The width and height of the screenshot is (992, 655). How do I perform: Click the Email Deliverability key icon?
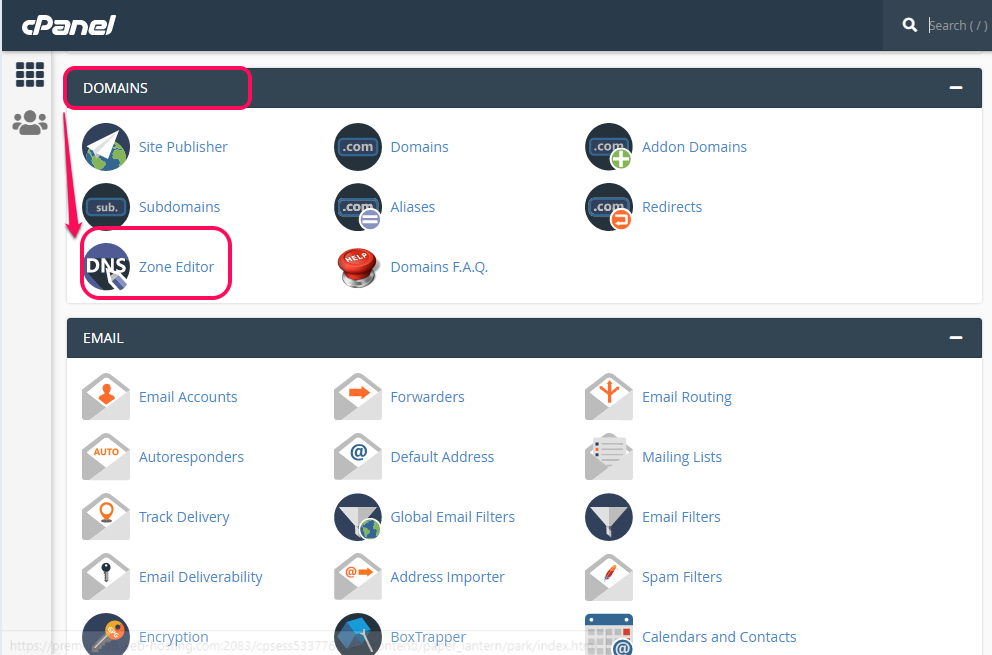coord(106,577)
